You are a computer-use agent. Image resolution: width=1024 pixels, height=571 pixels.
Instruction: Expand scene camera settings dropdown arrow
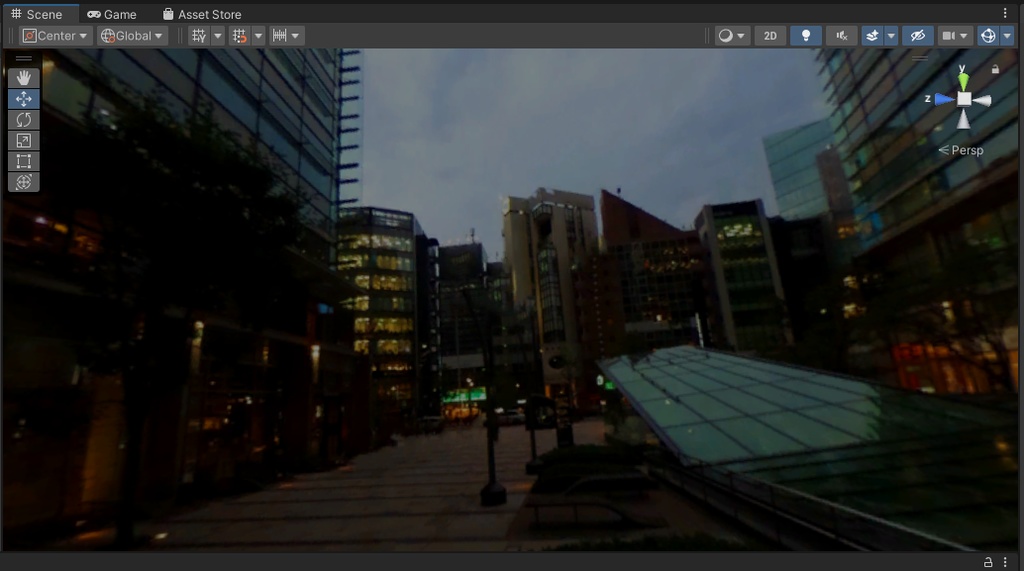(x=964, y=36)
